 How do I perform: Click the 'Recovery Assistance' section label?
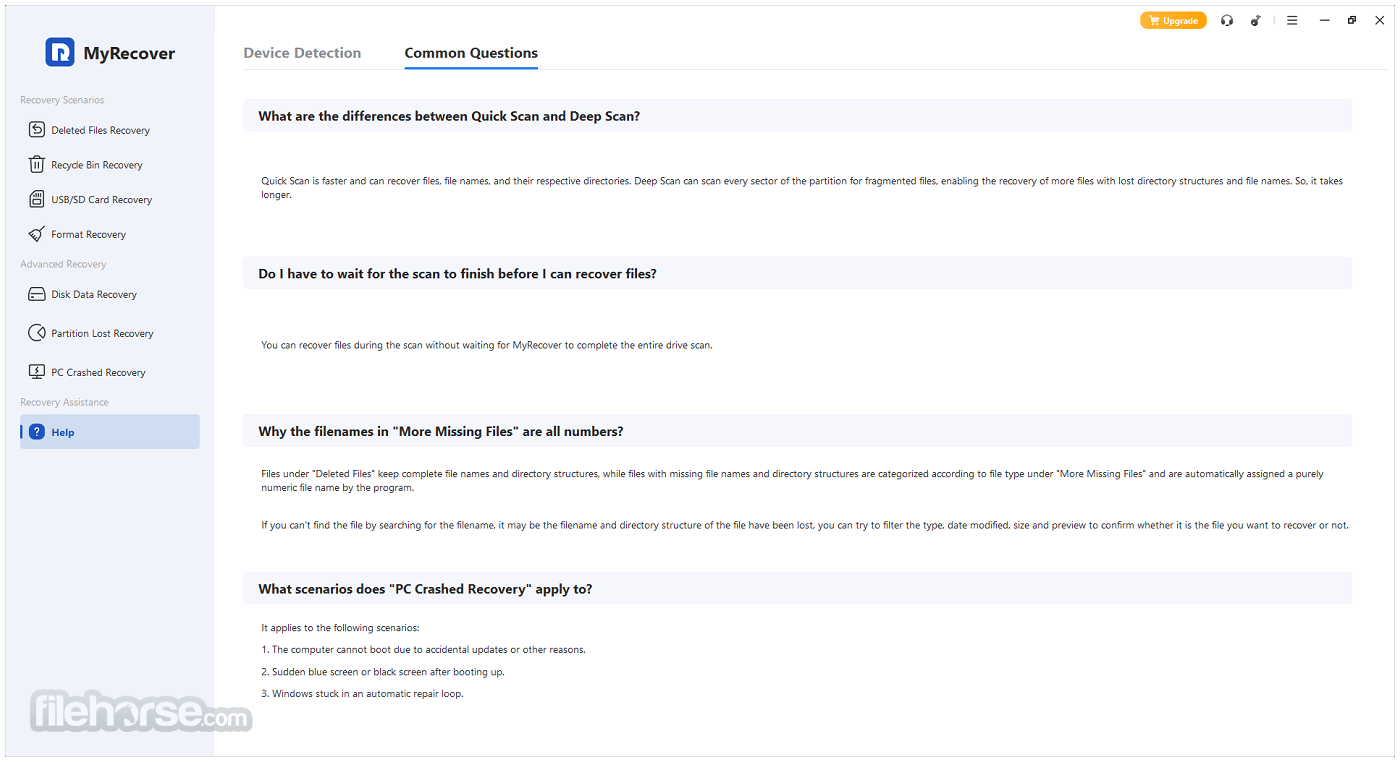coord(64,402)
